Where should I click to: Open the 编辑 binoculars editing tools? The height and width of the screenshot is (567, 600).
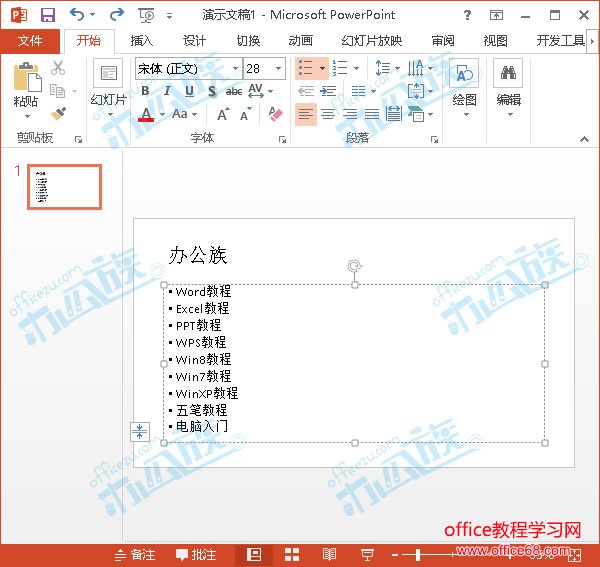508,73
